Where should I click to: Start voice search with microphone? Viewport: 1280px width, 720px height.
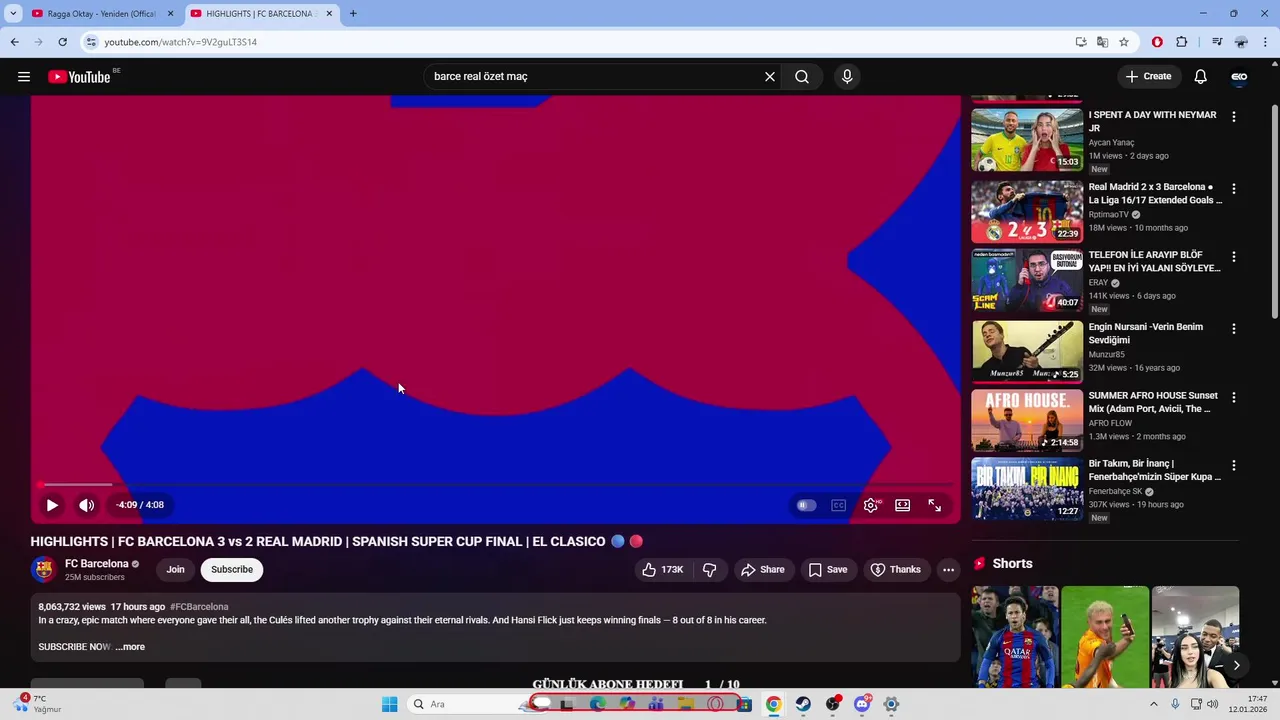tap(847, 77)
